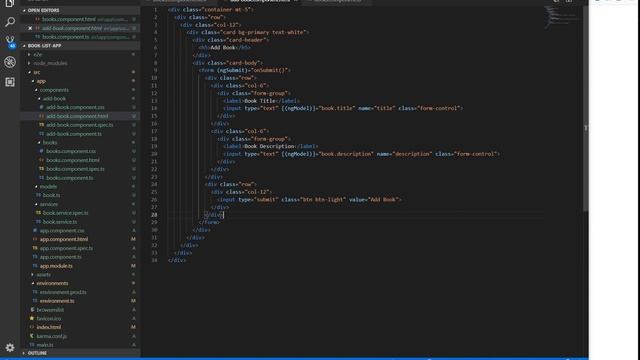Open add-book.component.spec.ts file
The height and width of the screenshot is (360, 640).
(x=80, y=125)
